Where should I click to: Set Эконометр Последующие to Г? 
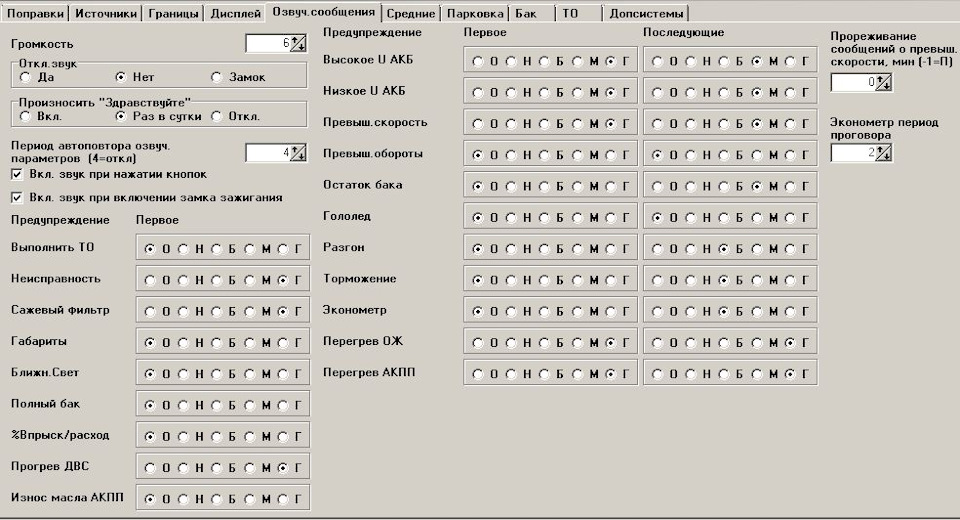tap(797, 311)
